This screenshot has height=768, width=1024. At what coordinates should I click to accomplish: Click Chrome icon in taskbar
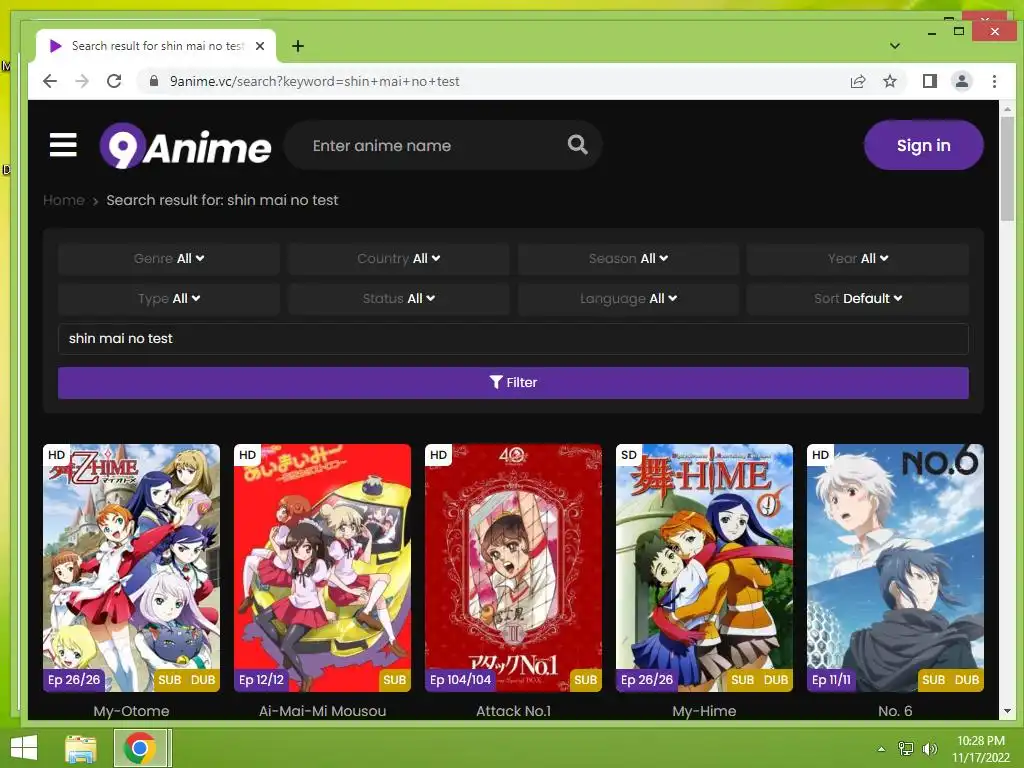(x=140, y=748)
